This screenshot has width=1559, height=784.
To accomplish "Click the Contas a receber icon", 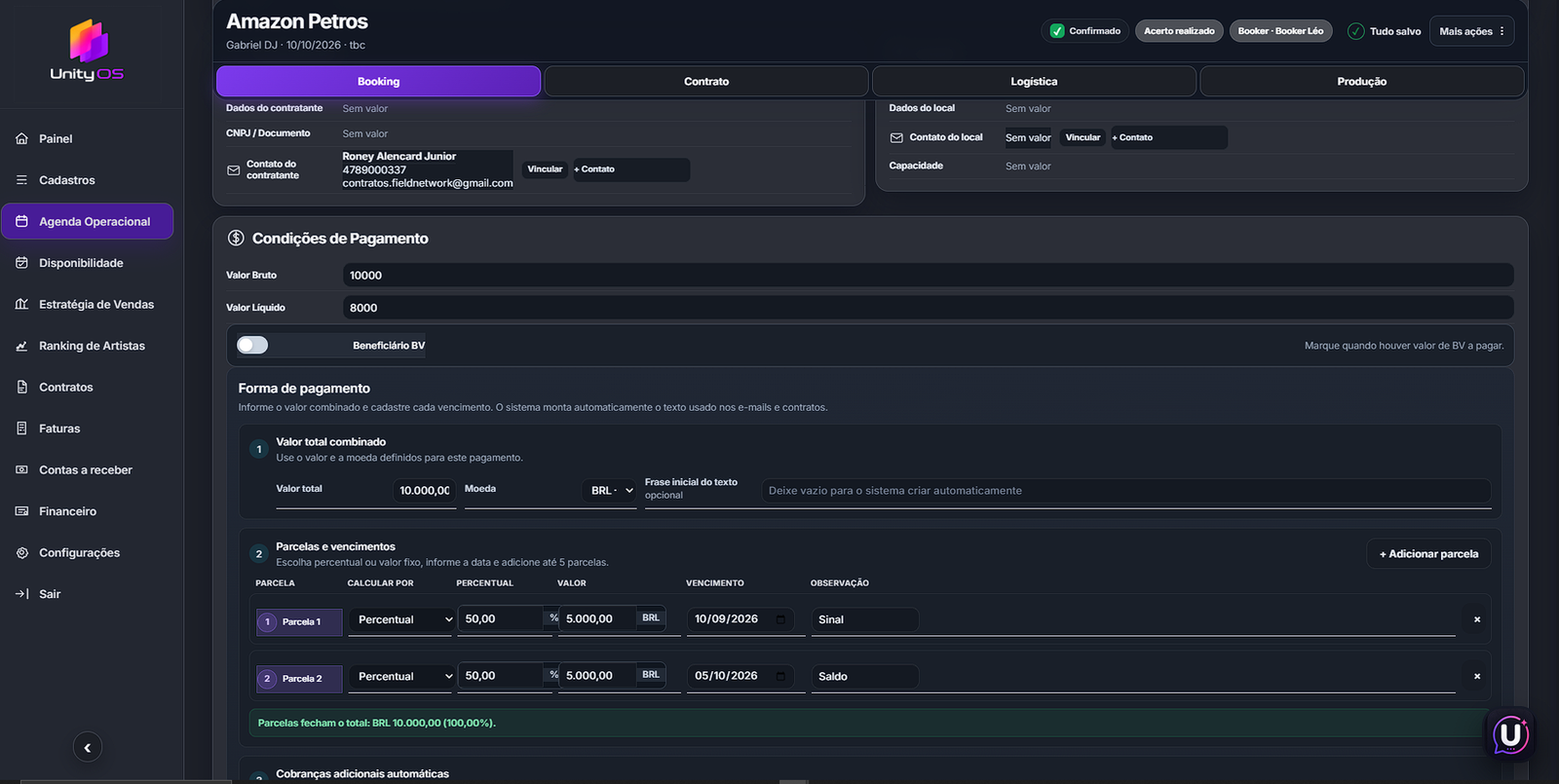I will click(x=21, y=469).
